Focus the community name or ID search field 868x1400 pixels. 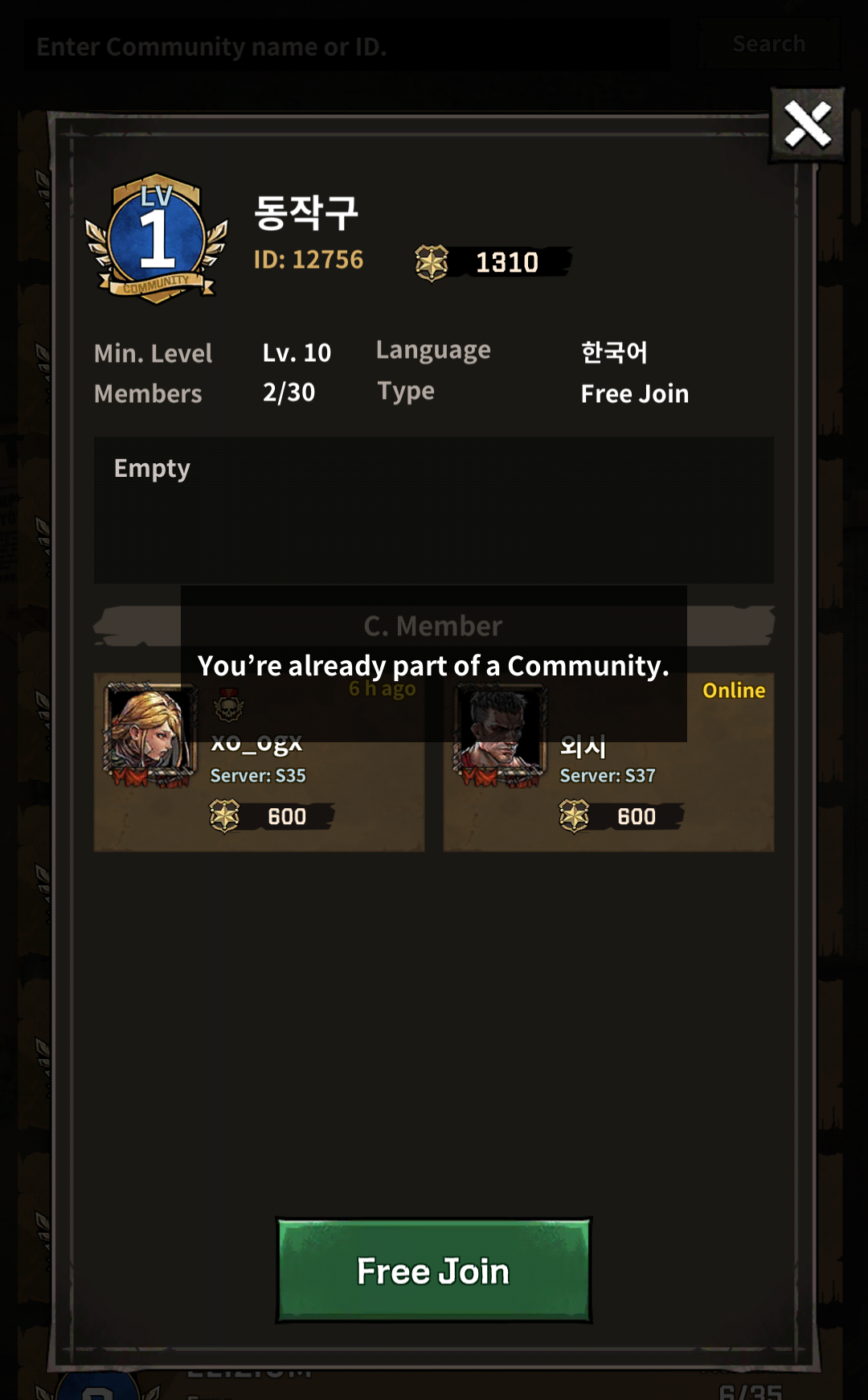346,46
